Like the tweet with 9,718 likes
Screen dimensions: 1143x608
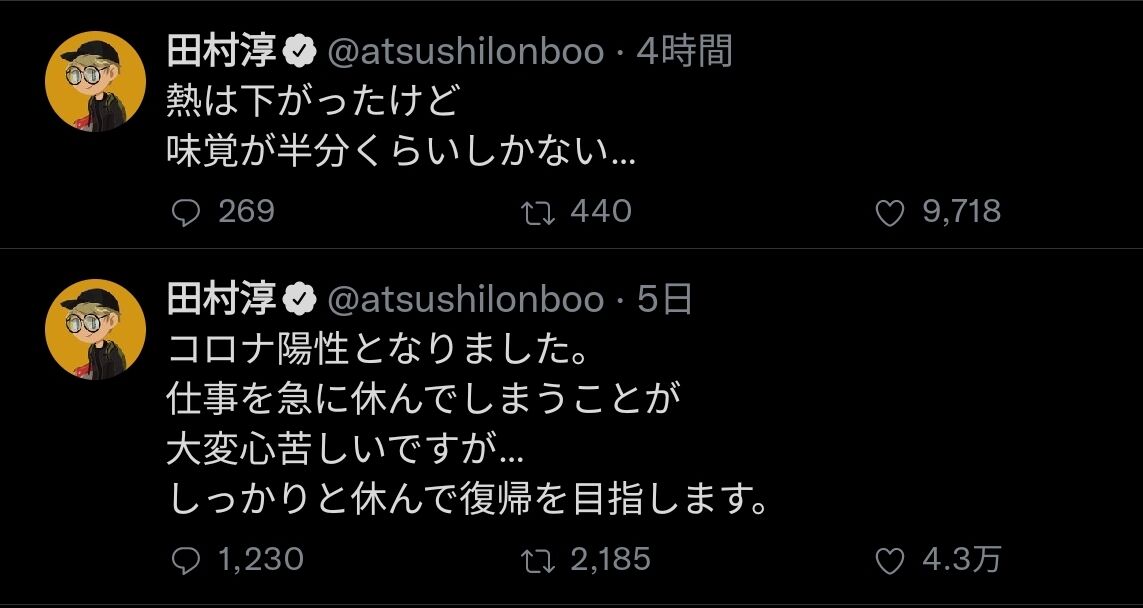pos(889,214)
